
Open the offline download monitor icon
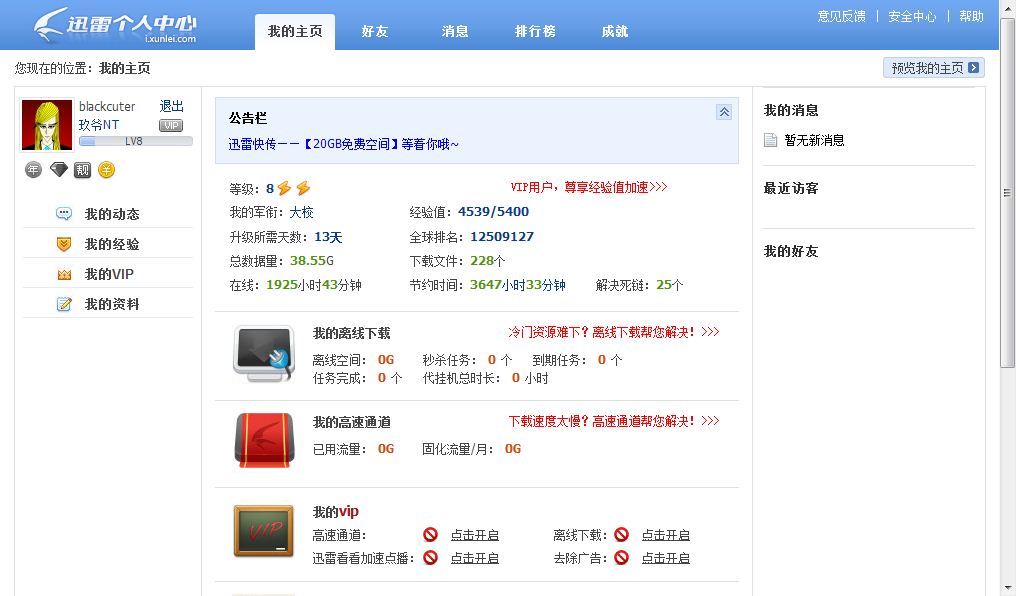click(264, 354)
